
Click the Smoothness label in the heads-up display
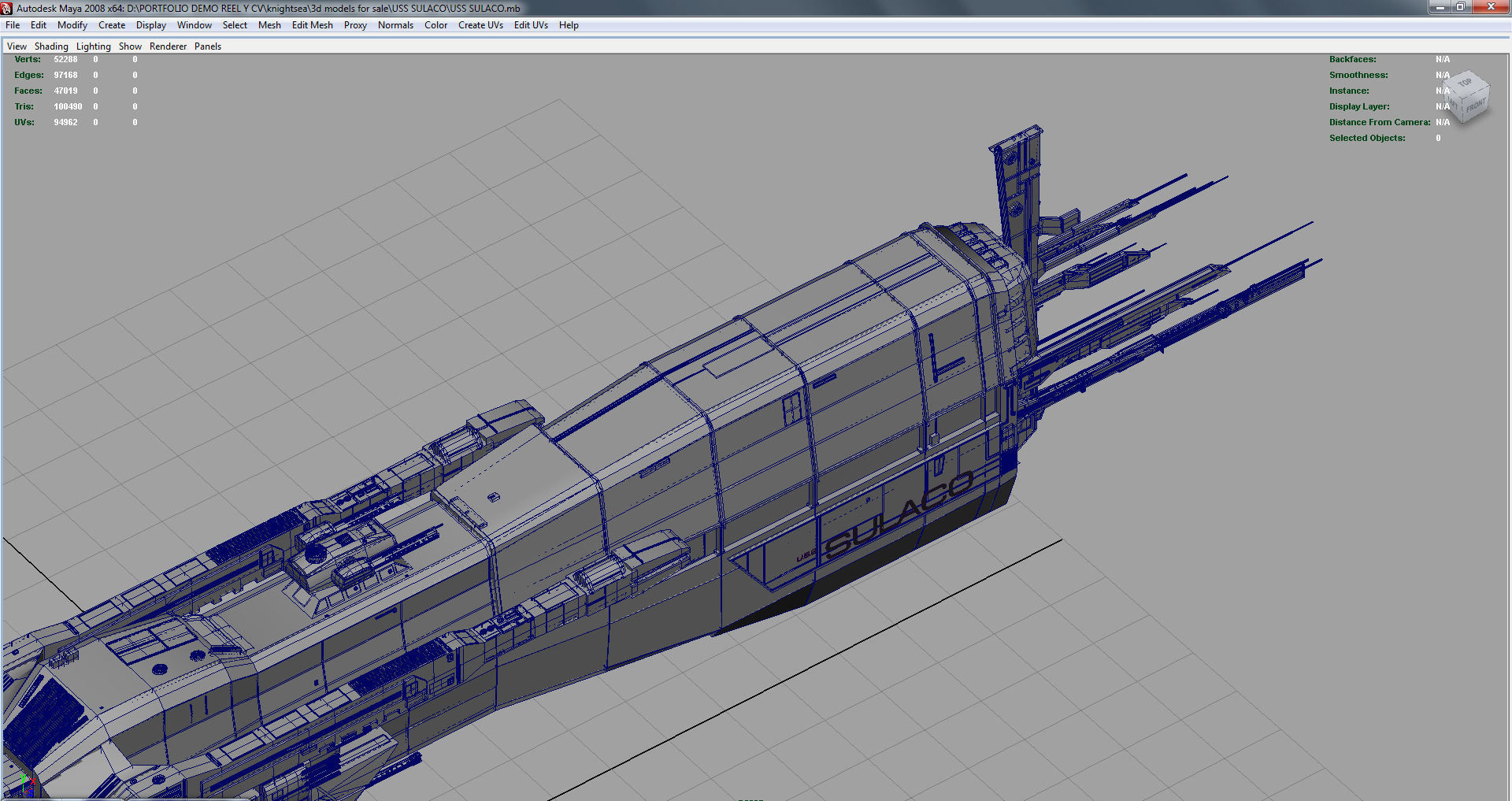1358,76
